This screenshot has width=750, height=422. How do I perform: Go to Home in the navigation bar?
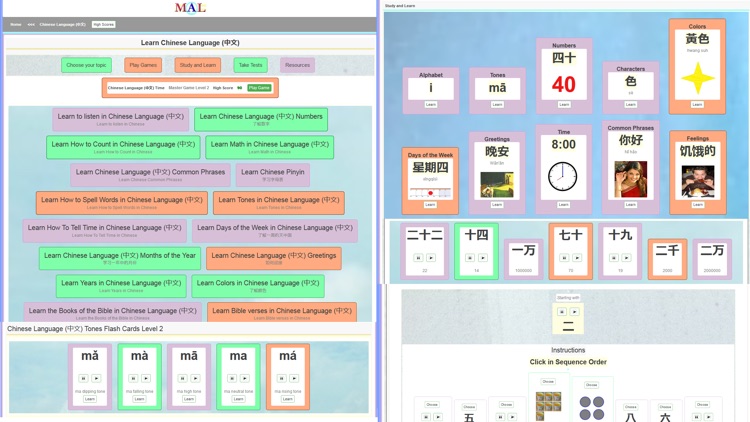(16, 24)
